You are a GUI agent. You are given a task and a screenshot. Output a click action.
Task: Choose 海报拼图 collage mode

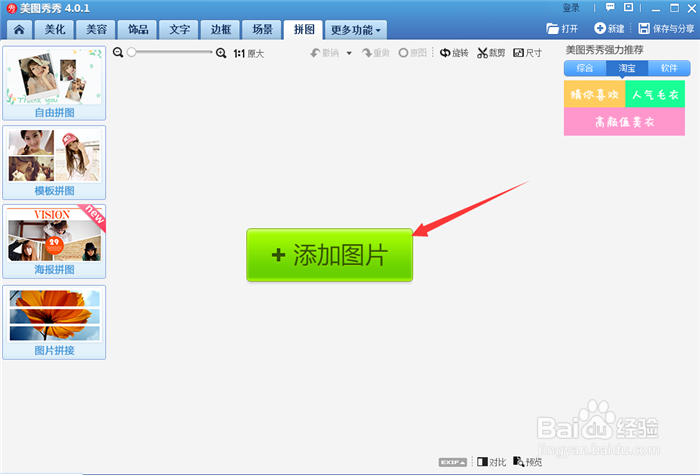[x=54, y=242]
